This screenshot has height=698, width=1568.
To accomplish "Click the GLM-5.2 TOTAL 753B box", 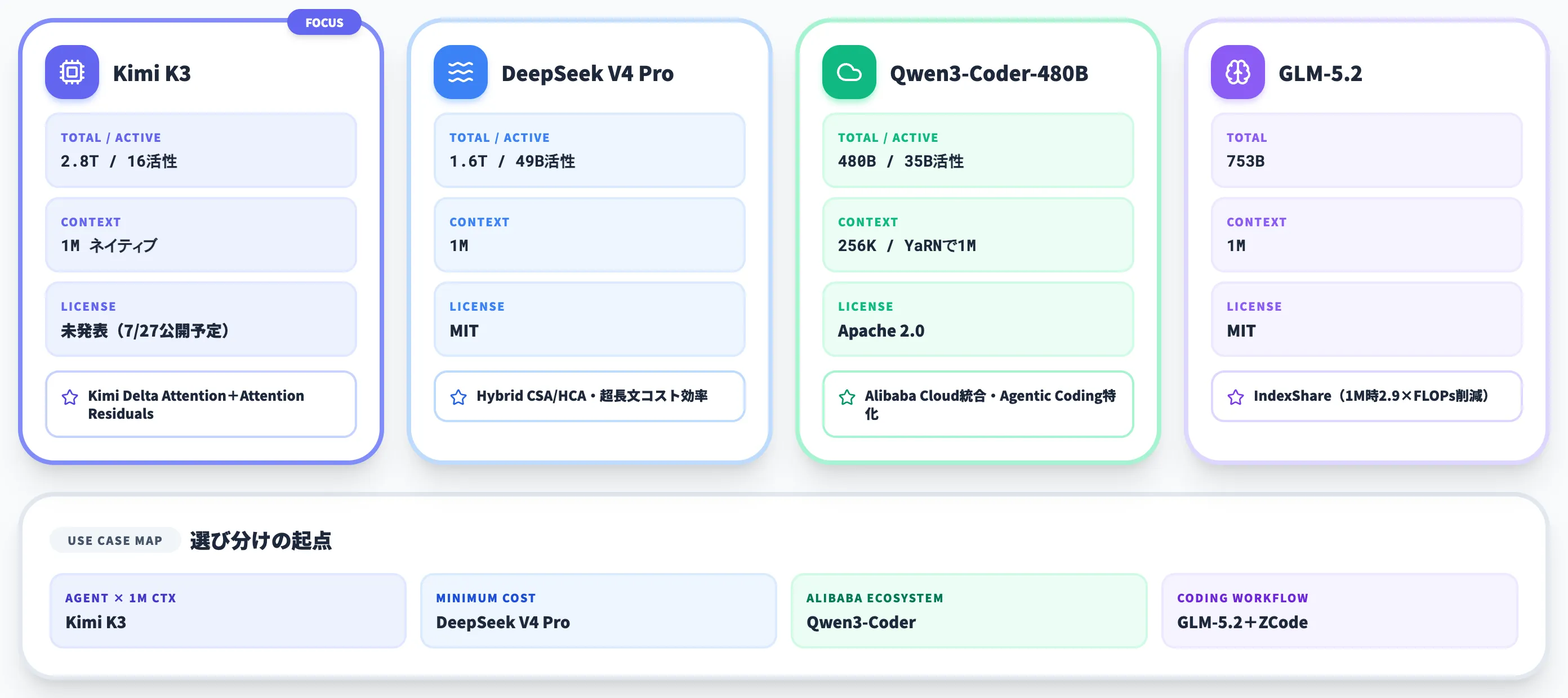I will pyautogui.click(x=1366, y=150).
